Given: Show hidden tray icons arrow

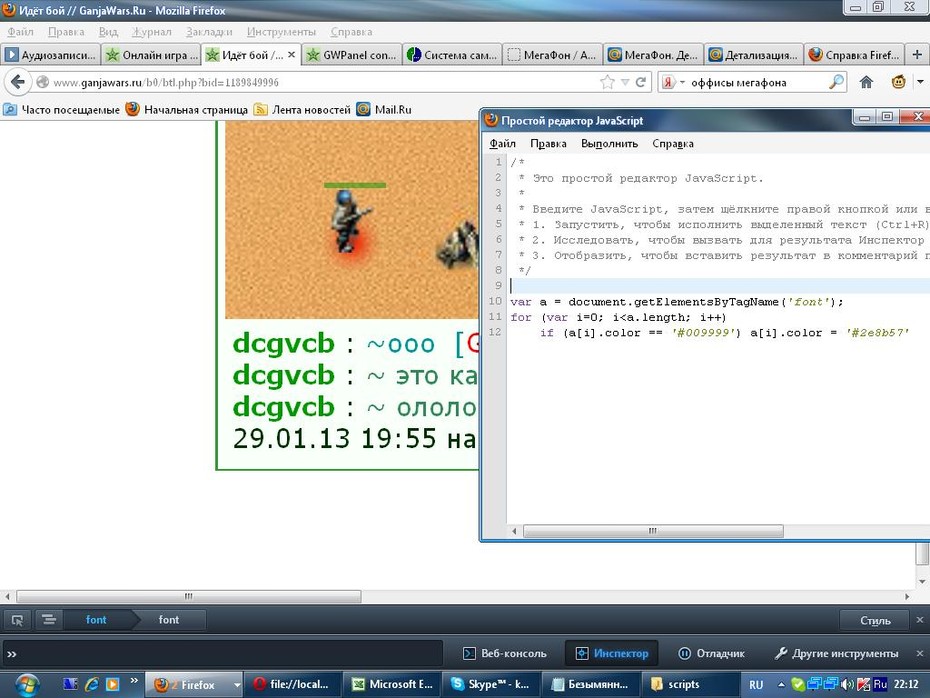Looking at the screenshot, I should [x=781, y=684].
